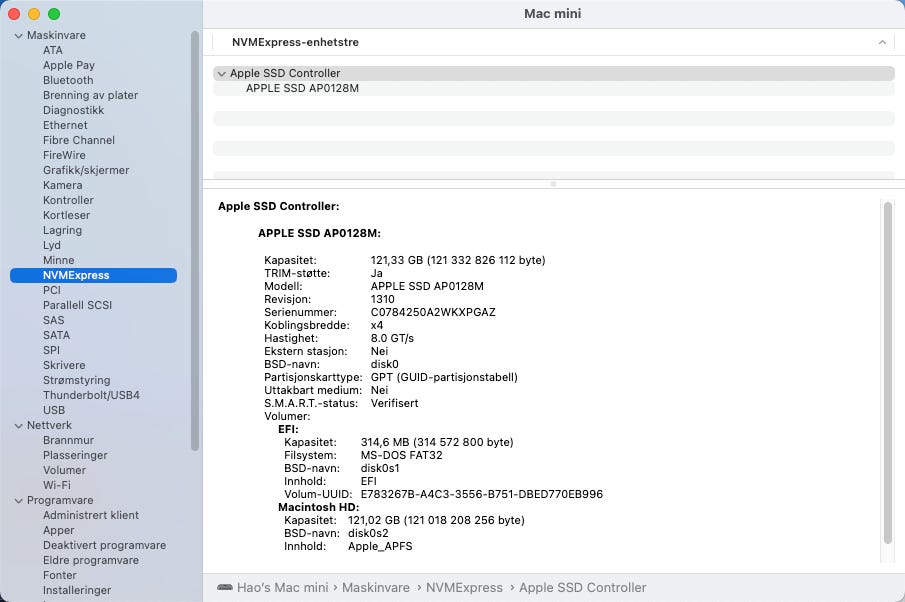Select the highlighted NVMExpress item
The image size is (905, 602).
94,275
